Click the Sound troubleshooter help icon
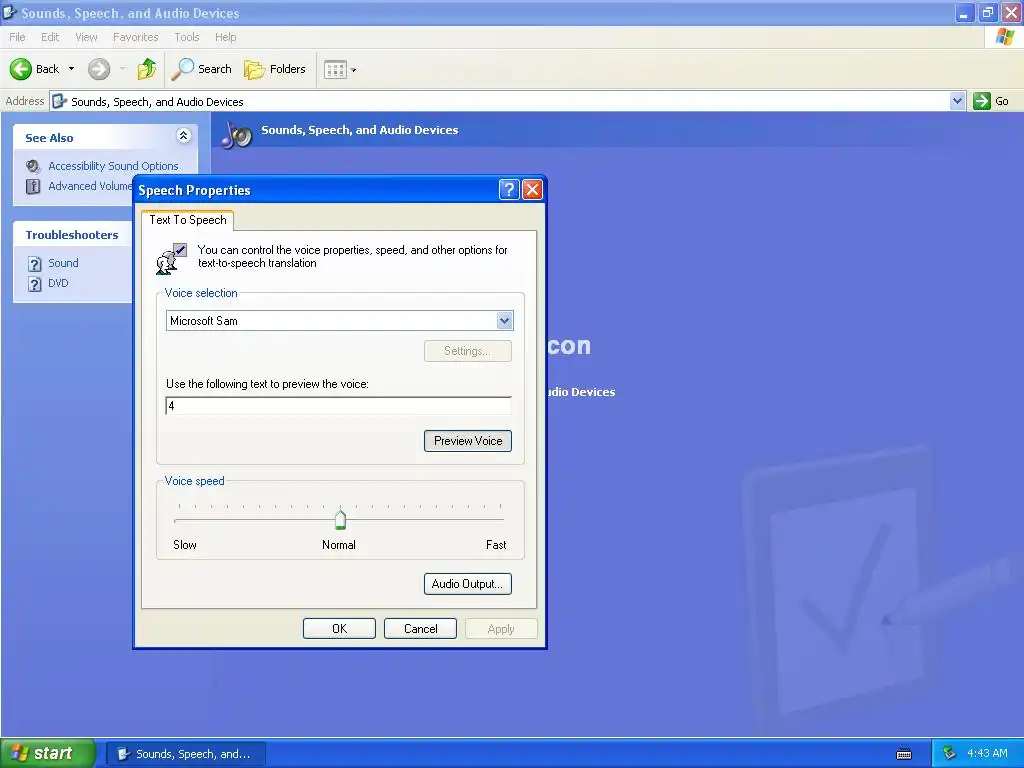The image size is (1024, 768). [35, 264]
